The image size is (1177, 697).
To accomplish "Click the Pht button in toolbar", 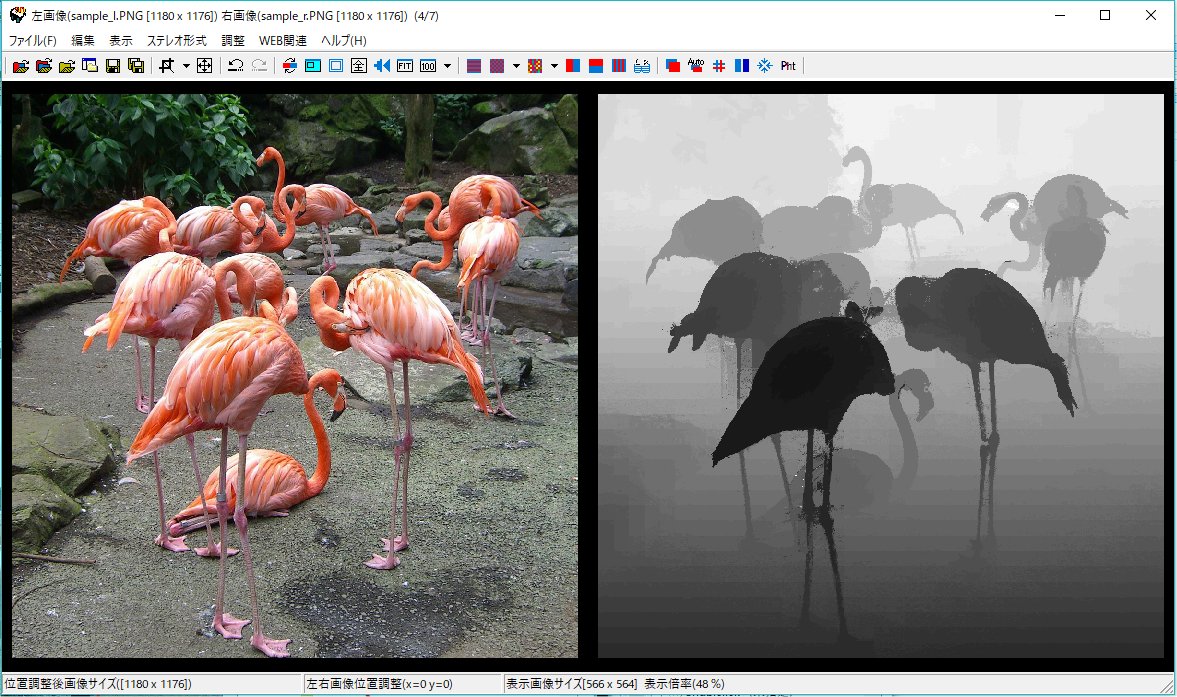I will pyautogui.click(x=788, y=66).
